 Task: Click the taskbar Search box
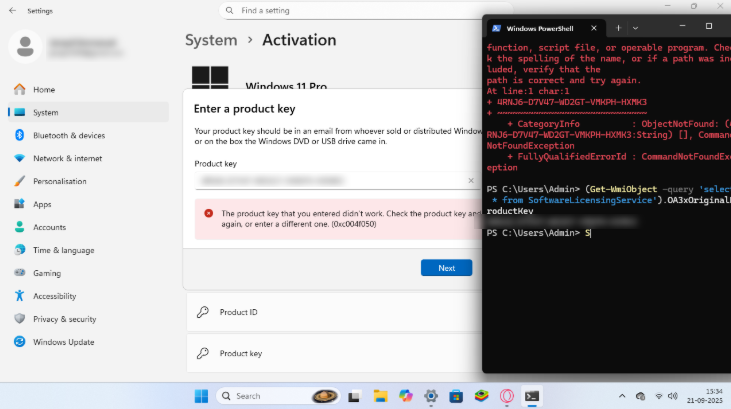(277, 396)
